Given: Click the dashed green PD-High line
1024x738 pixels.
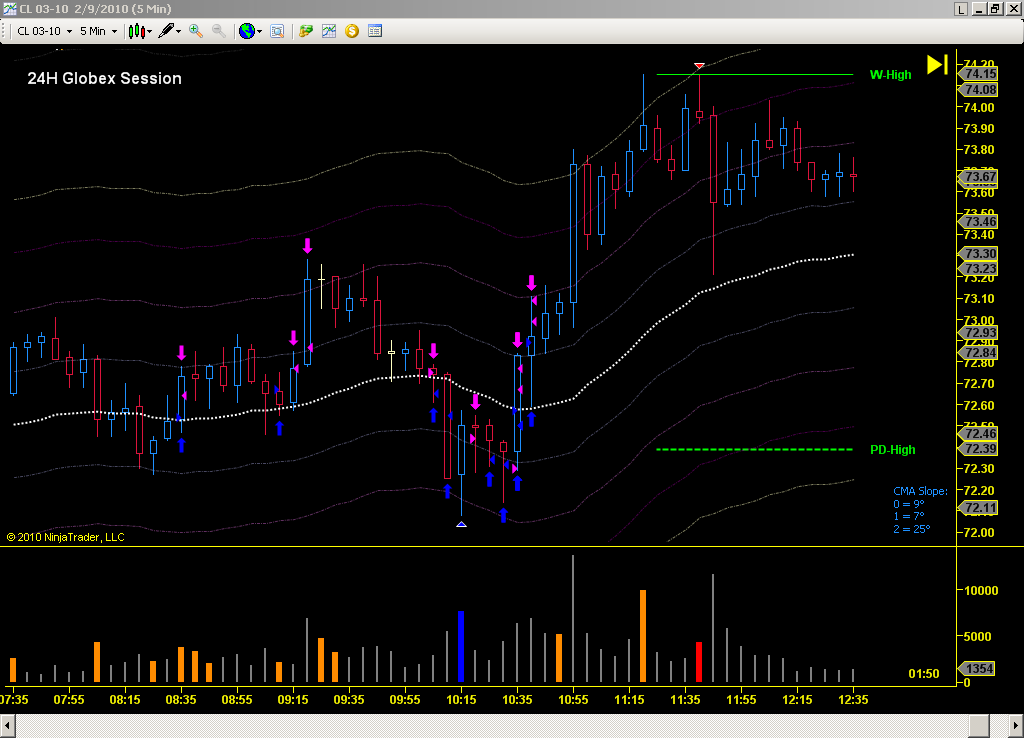Looking at the screenshot, I should pos(754,449).
